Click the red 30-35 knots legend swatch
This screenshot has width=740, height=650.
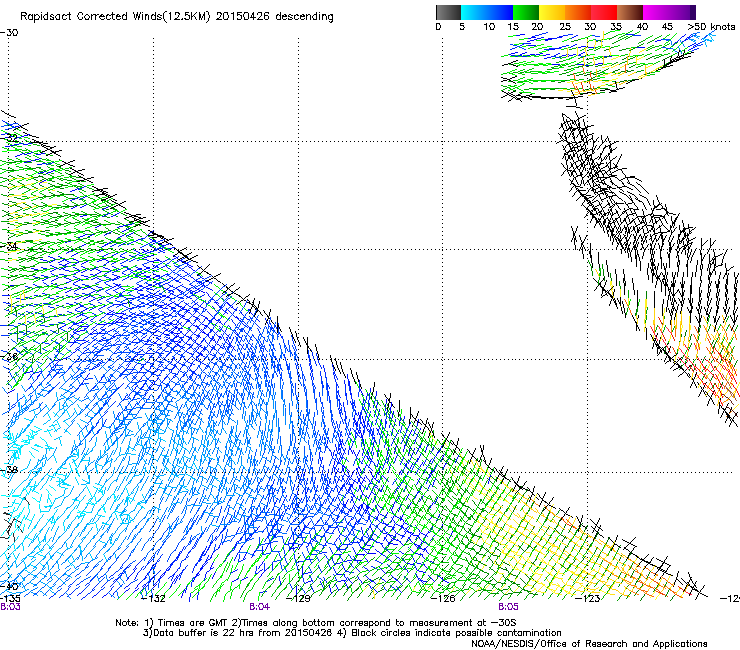tap(604, 12)
